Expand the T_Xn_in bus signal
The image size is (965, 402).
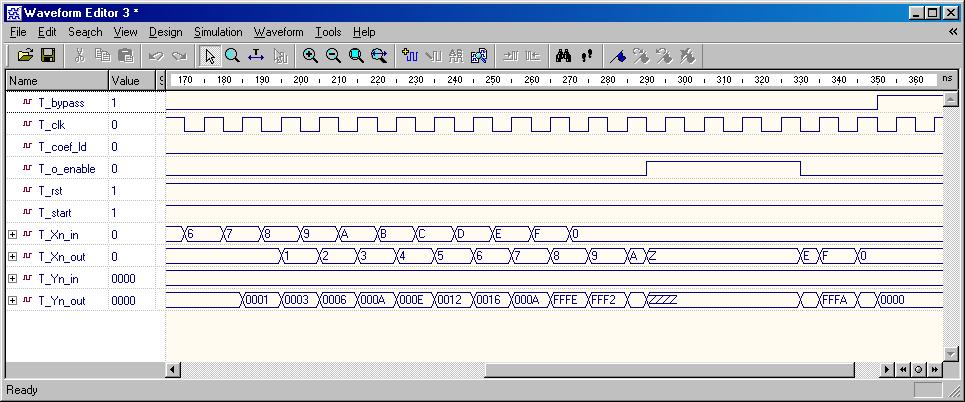click(12, 235)
